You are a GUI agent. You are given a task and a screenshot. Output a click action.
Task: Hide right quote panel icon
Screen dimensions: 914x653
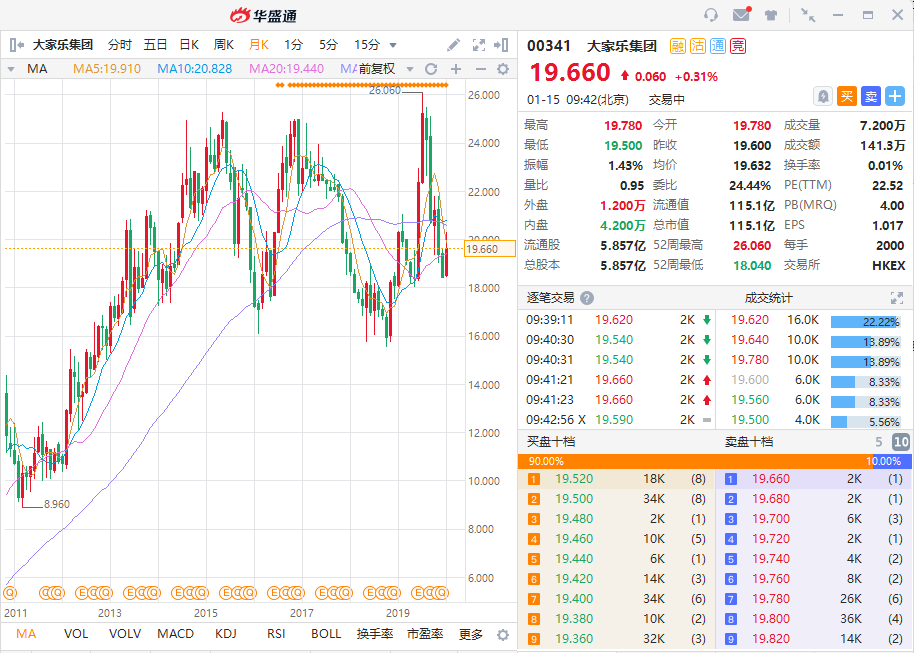(x=501, y=45)
